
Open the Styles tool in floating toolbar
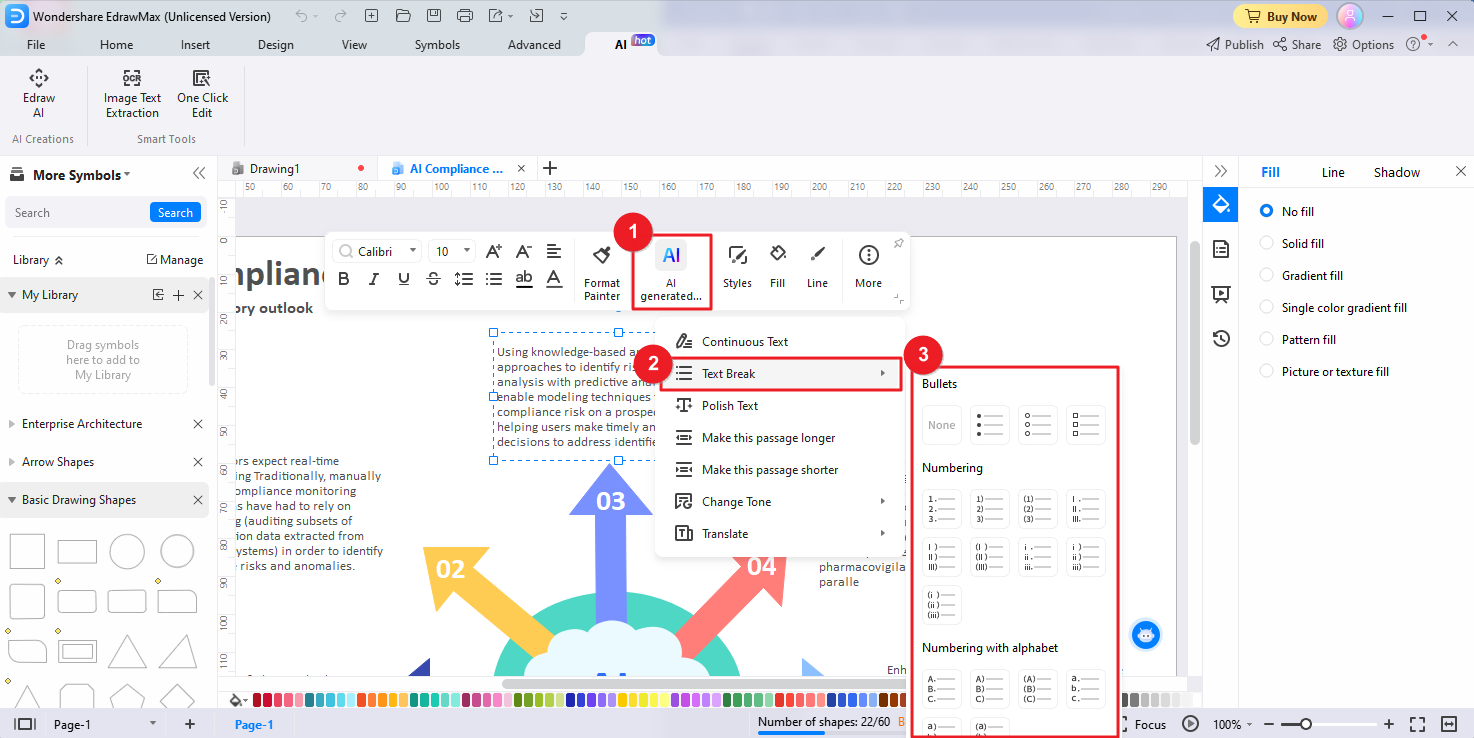[737, 267]
